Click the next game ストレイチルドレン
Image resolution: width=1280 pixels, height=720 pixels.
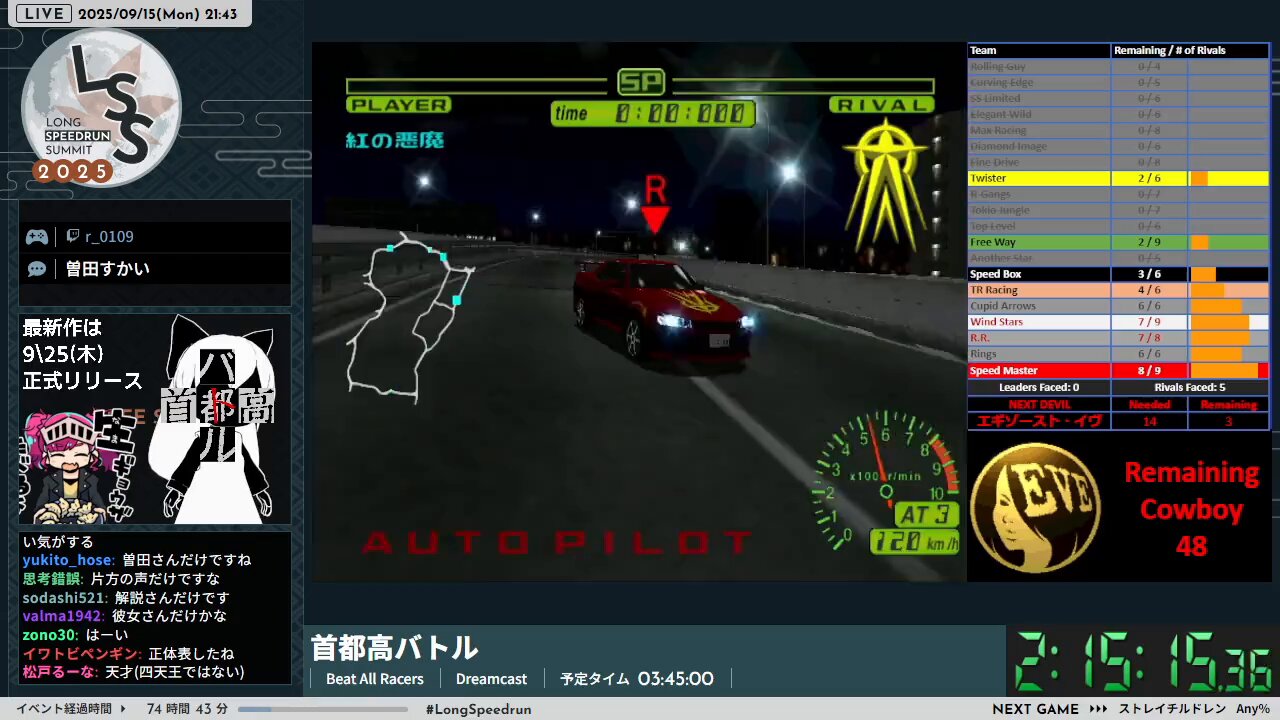1173,709
